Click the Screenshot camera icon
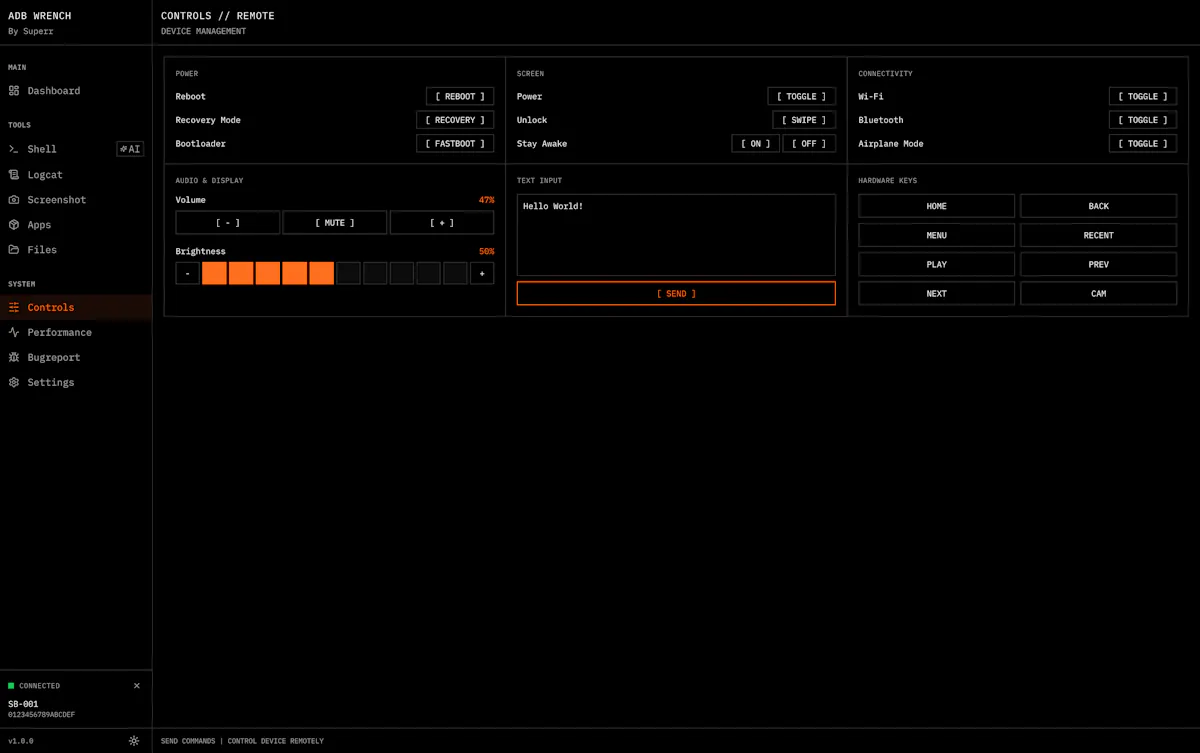The image size is (1200, 753). pos(14,200)
